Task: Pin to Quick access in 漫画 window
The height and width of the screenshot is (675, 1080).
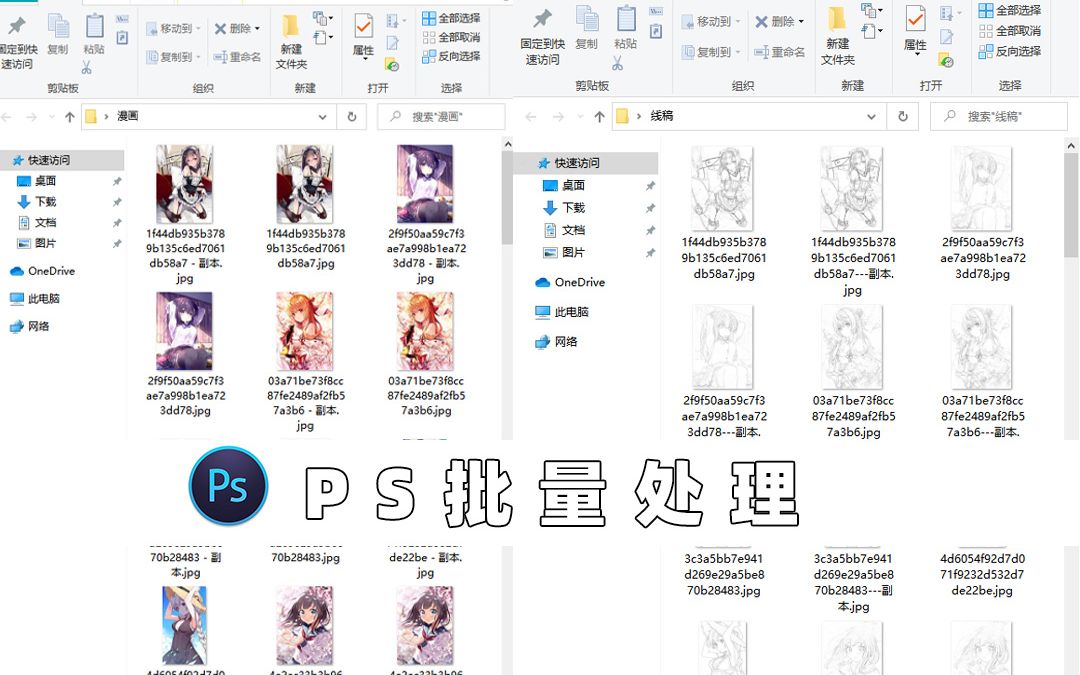Action: 18,43
